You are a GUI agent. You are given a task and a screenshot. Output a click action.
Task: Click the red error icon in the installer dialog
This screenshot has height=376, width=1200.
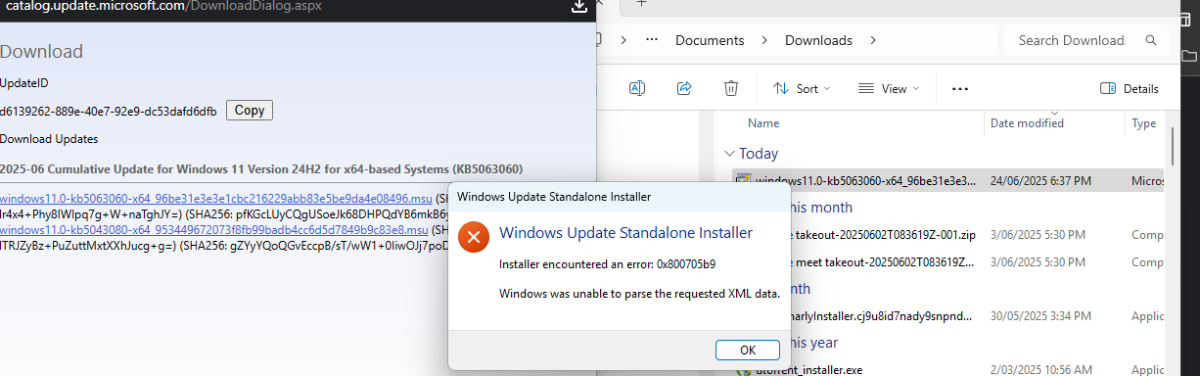click(472, 236)
